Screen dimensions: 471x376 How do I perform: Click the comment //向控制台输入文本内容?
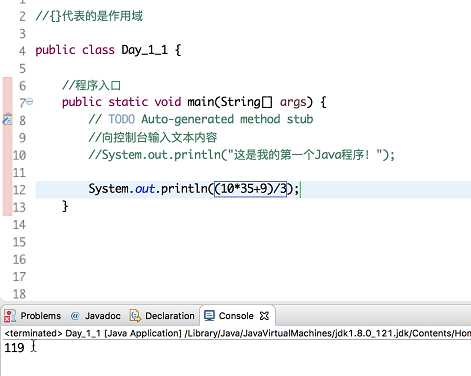tap(153, 137)
